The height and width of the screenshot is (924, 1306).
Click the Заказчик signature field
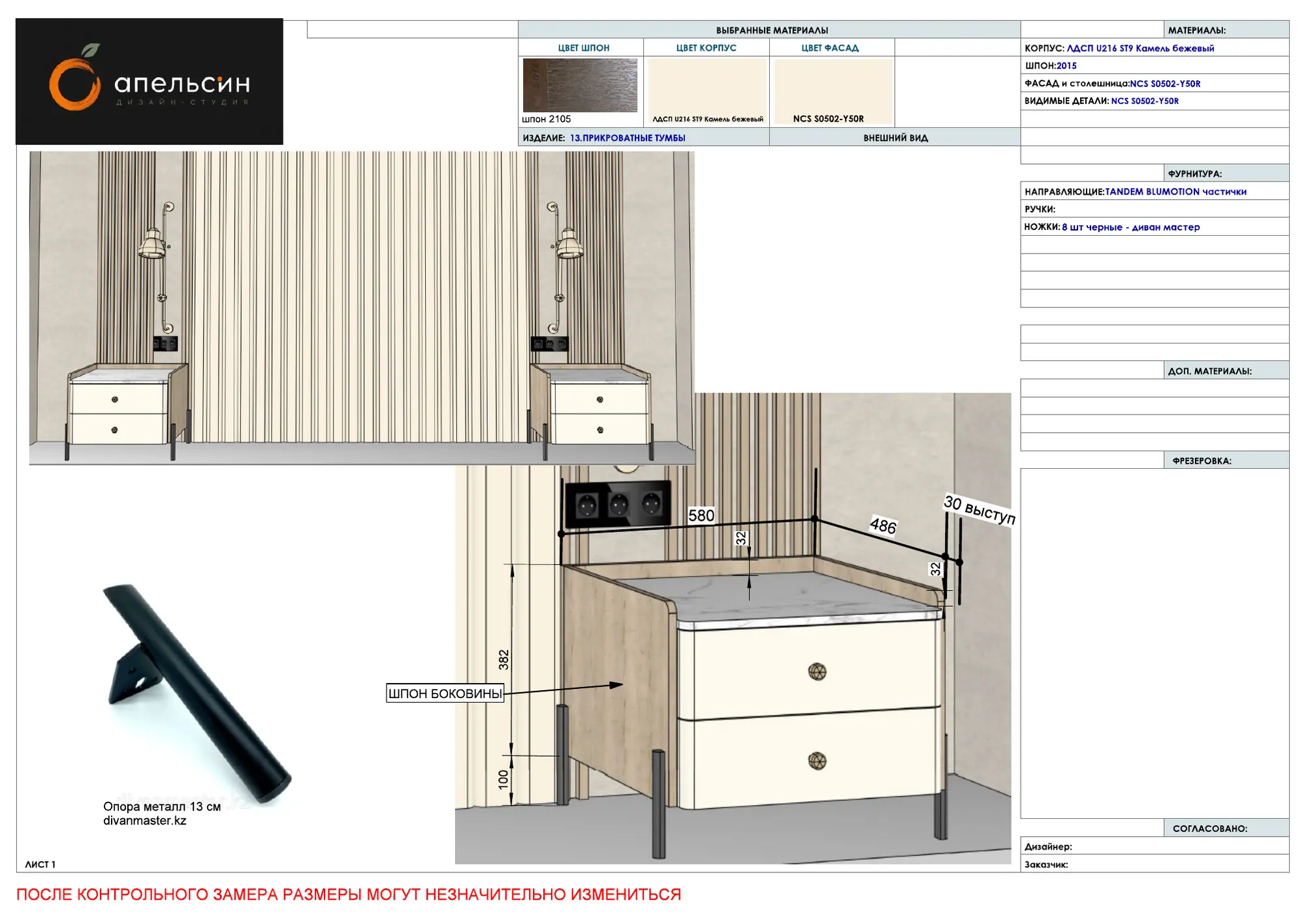(1155, 864)
